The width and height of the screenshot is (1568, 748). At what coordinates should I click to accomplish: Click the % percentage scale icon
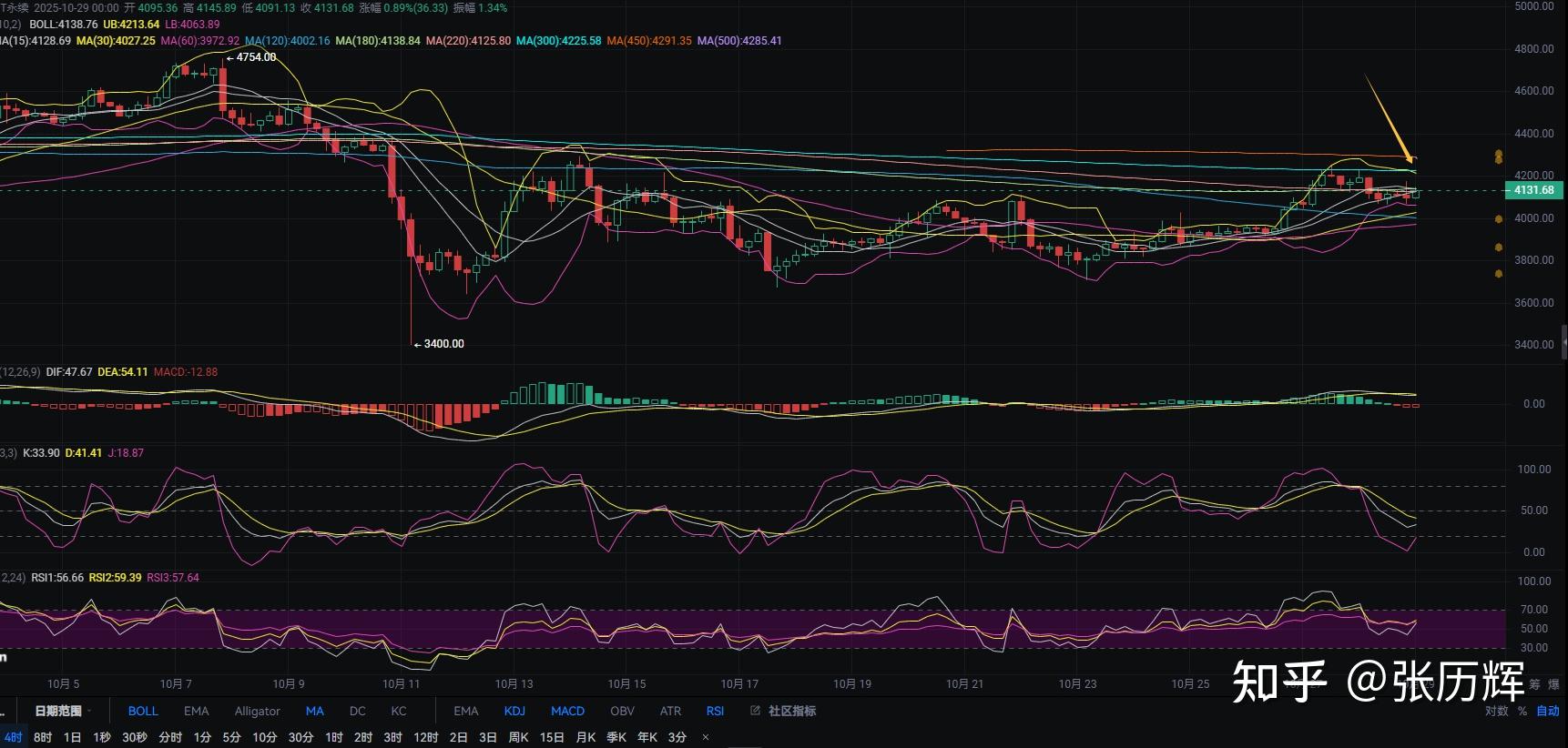point(1522,711)
